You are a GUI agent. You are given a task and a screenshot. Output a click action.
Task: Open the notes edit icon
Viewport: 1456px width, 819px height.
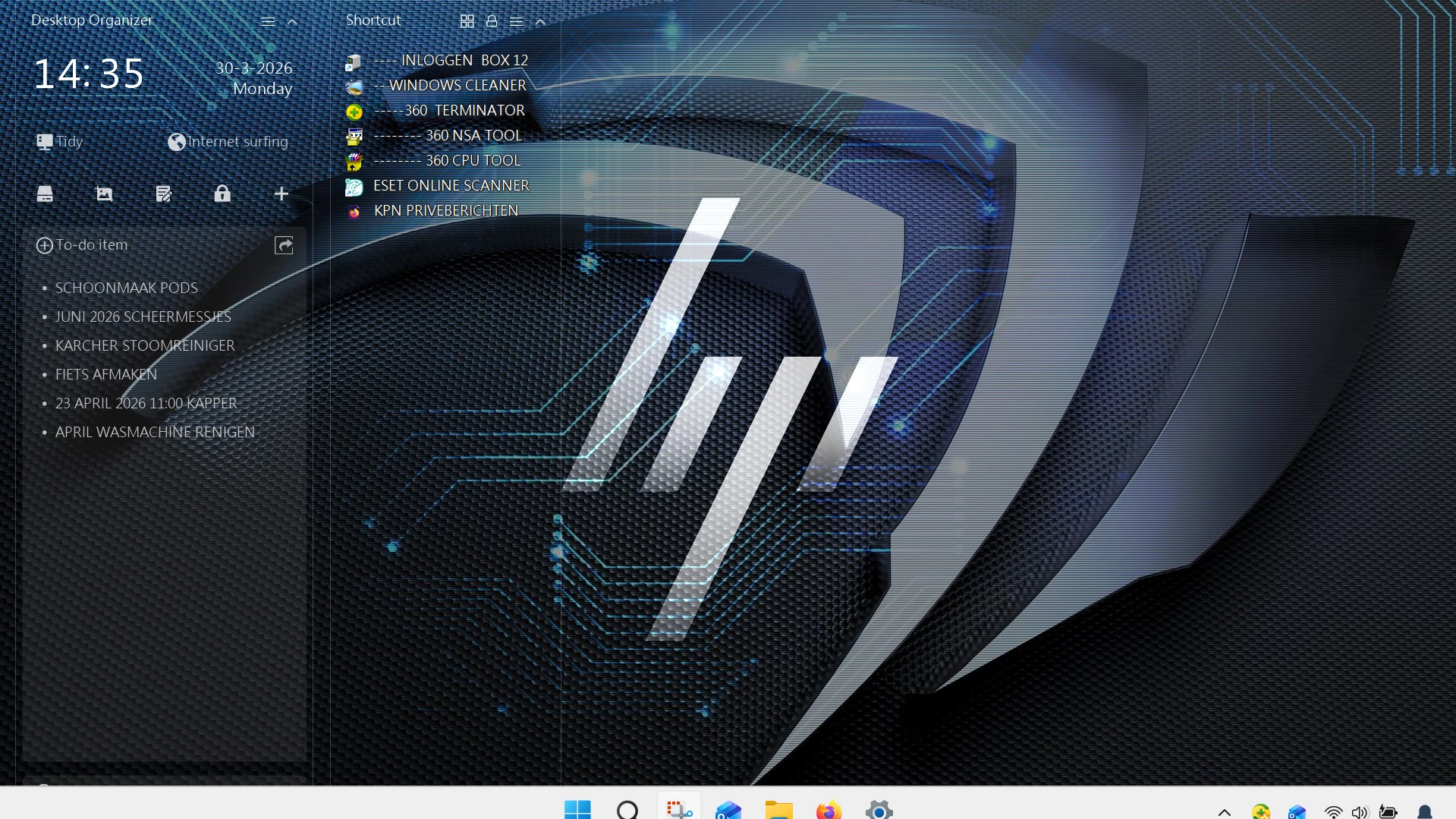click(163, 194)
